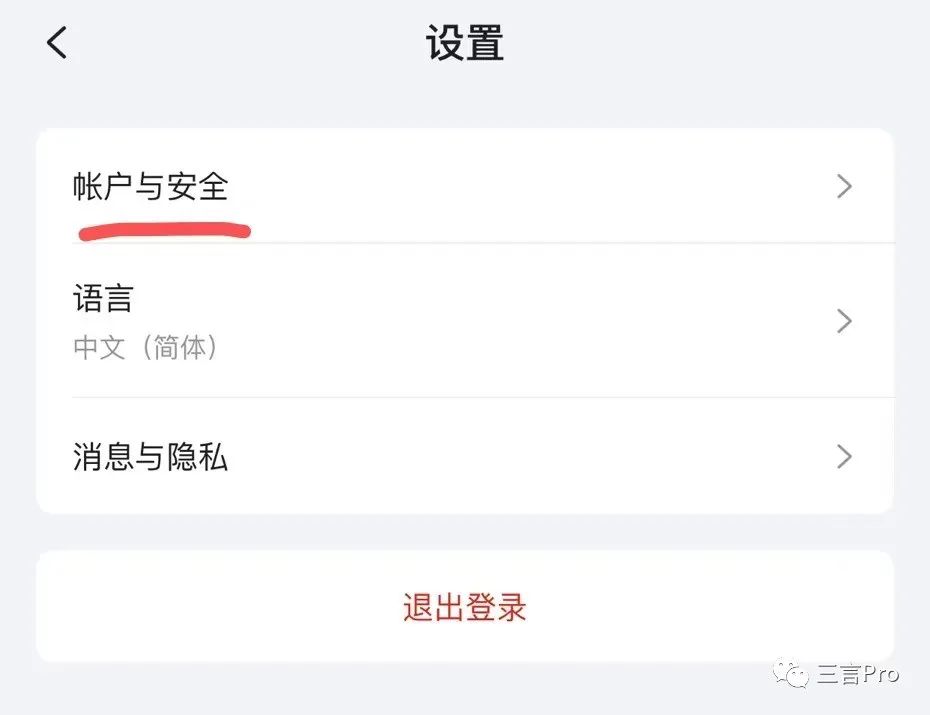
Task: Click the 消息与隐私 label text
Action: [x=150, y=457]
